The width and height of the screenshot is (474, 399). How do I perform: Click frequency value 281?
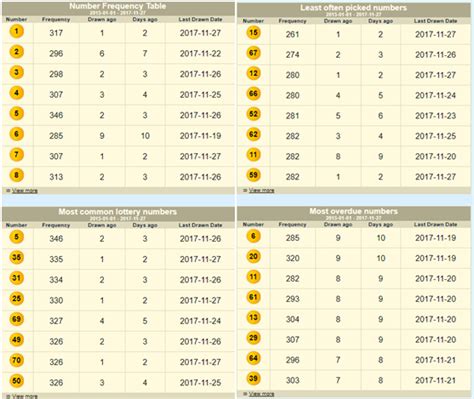[x=292, y=116]
